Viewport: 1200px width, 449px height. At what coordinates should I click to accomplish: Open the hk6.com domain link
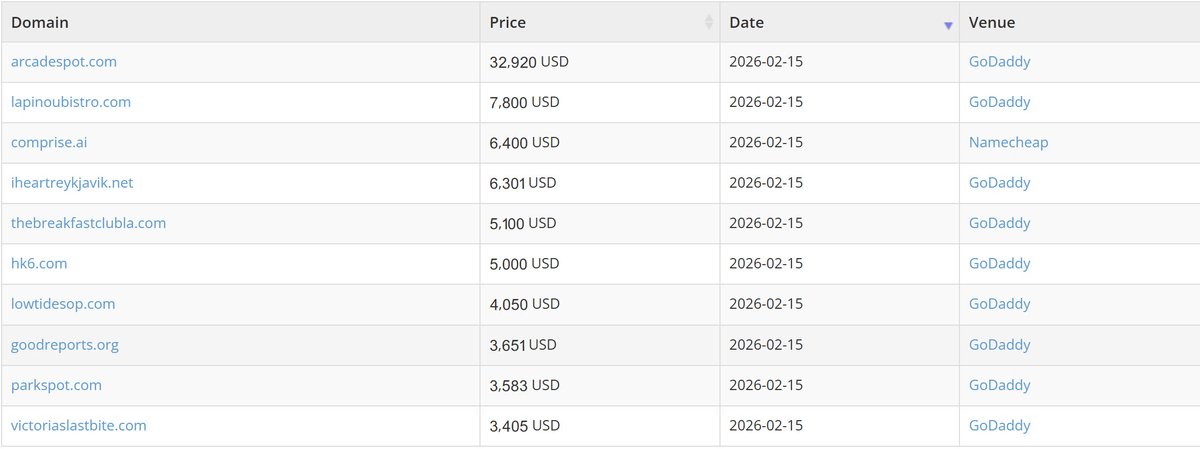tap(39, 264)
